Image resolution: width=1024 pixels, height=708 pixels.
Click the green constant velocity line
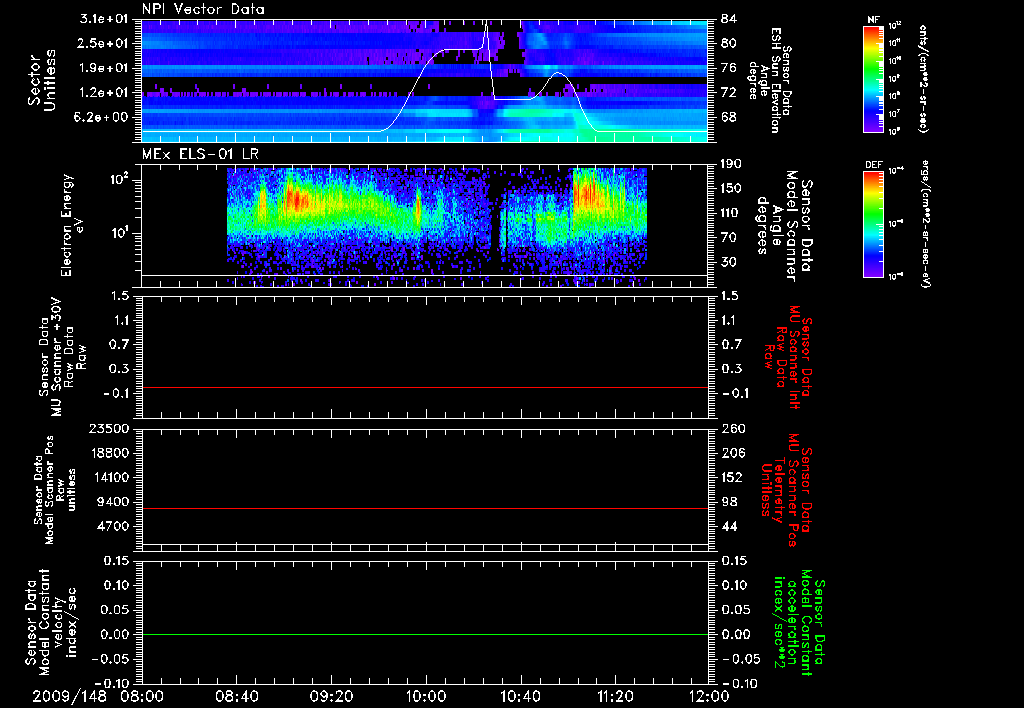(x=425, y=634)
